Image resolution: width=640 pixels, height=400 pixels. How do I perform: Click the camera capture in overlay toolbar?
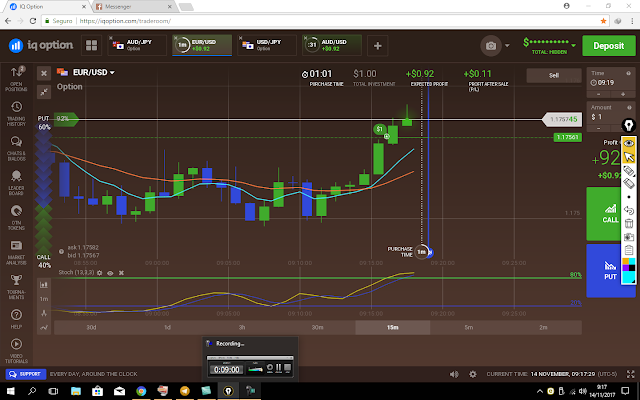click(629, 237)
